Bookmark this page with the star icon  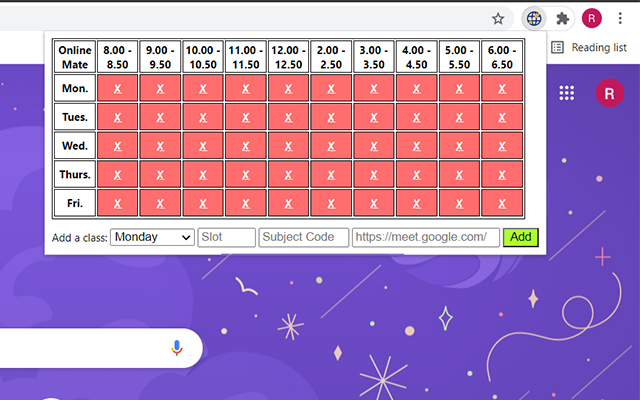point(498,19)
